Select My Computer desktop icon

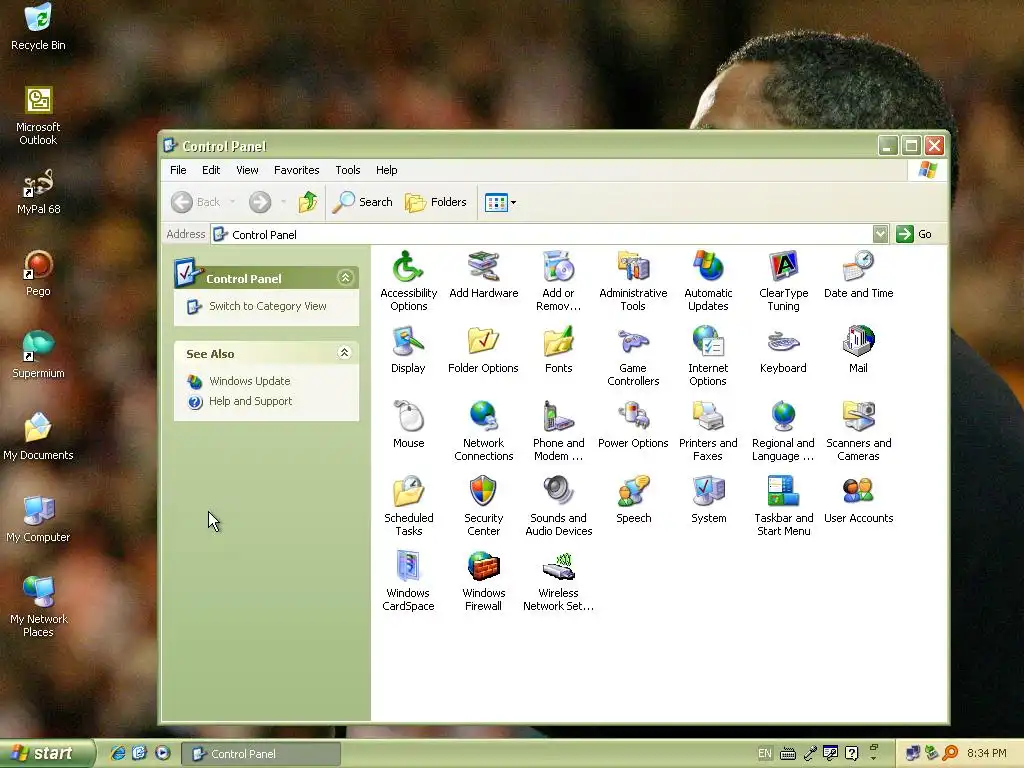(38, 519)
